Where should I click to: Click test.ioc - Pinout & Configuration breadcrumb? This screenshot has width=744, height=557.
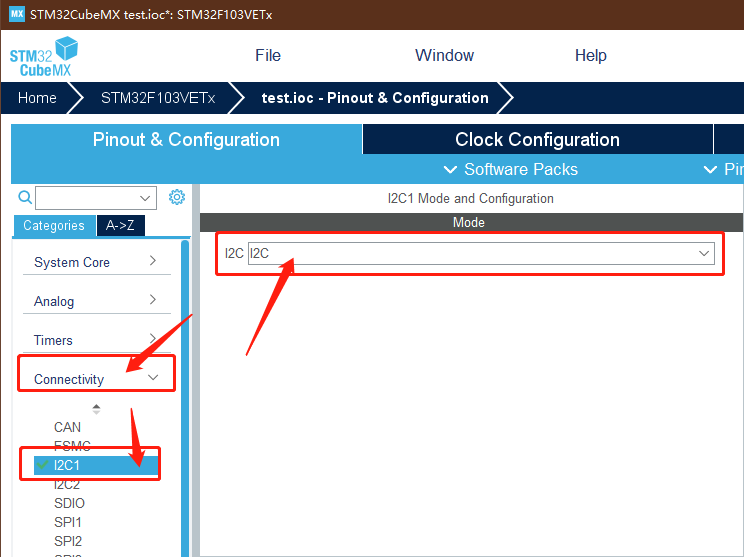(x=375, y=98)
